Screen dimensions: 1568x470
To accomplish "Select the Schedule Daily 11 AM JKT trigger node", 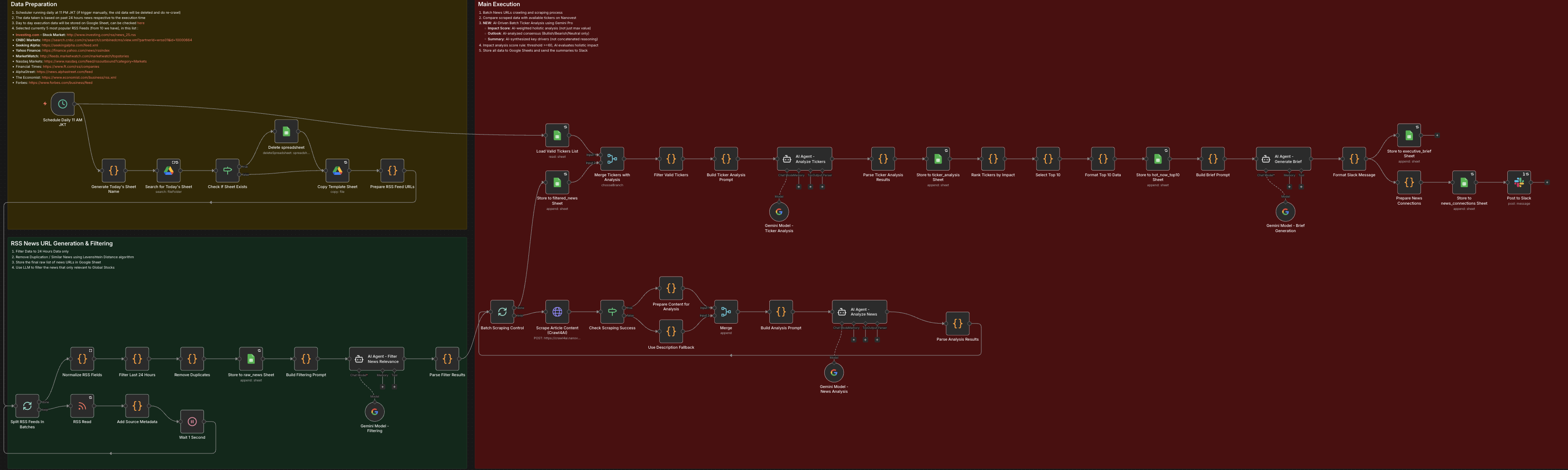I will [x=63, y=104].
